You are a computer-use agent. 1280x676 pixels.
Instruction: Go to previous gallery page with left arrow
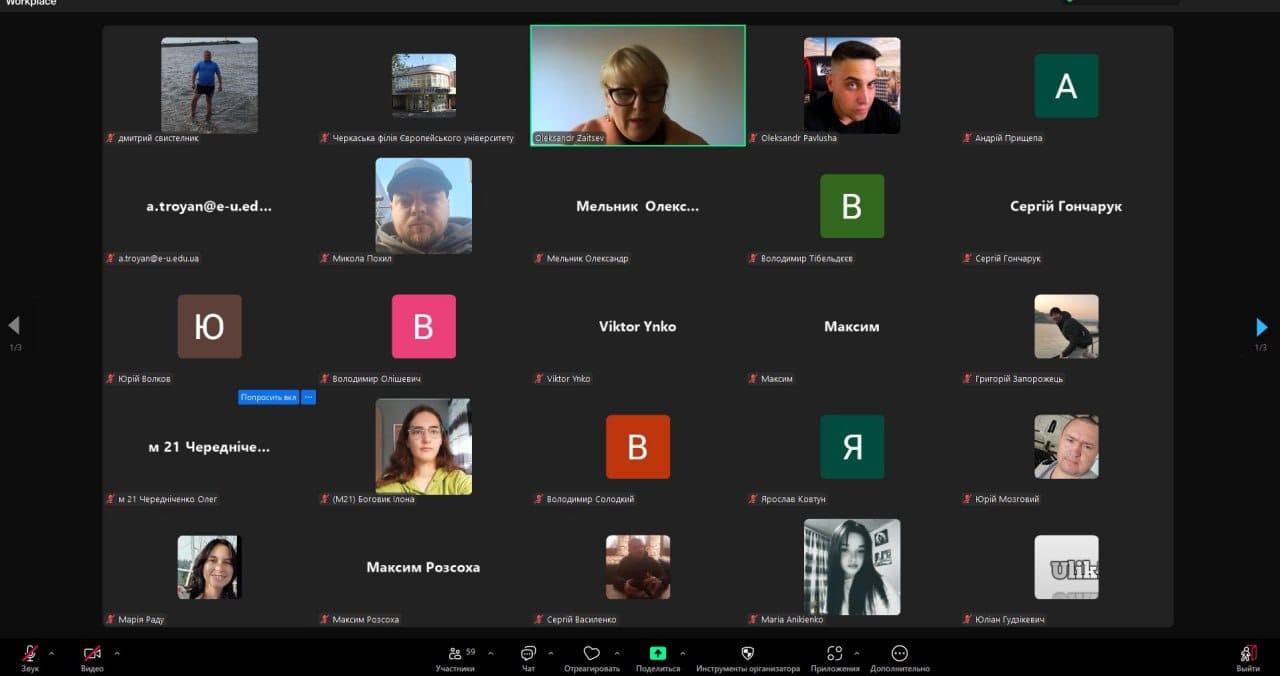click(x=14, y=326)
